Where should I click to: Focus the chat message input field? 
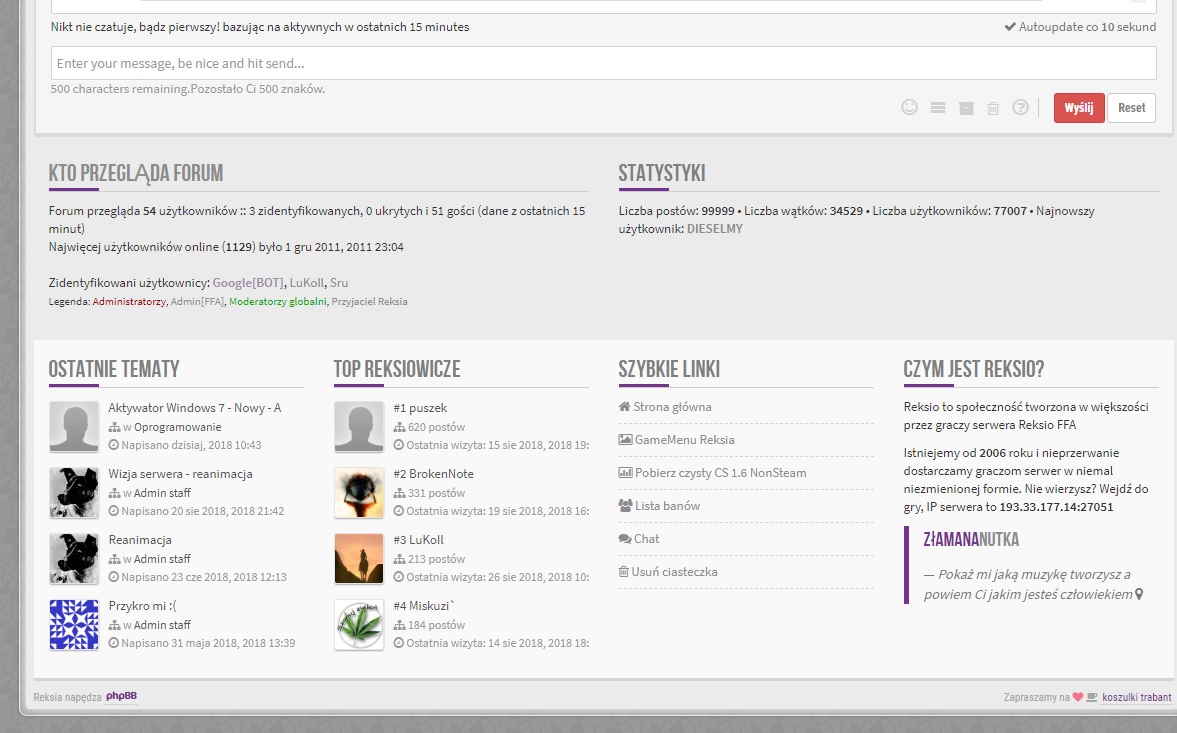603,64
